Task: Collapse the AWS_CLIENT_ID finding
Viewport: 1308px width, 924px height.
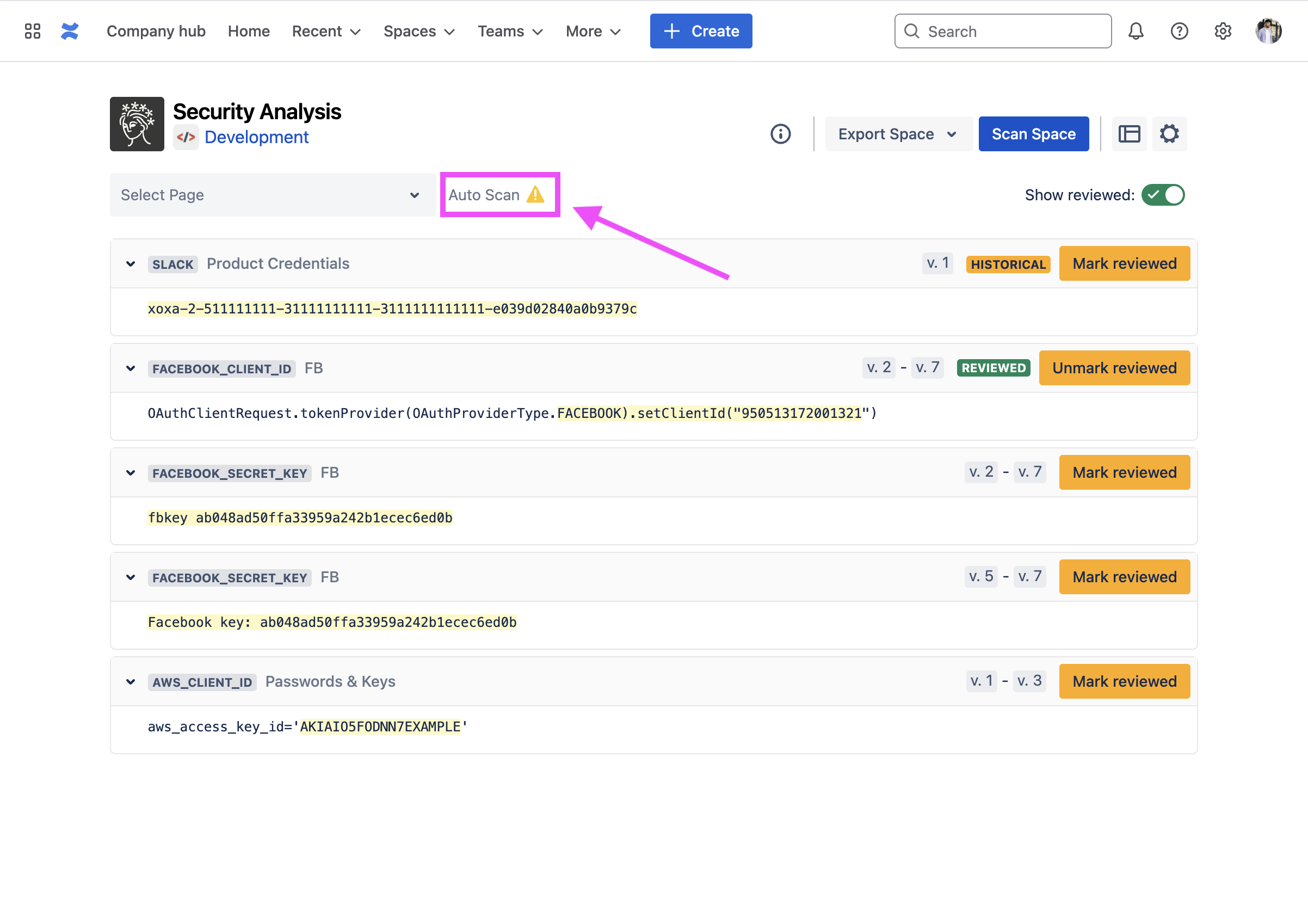Action: click(x=131, y=682)
